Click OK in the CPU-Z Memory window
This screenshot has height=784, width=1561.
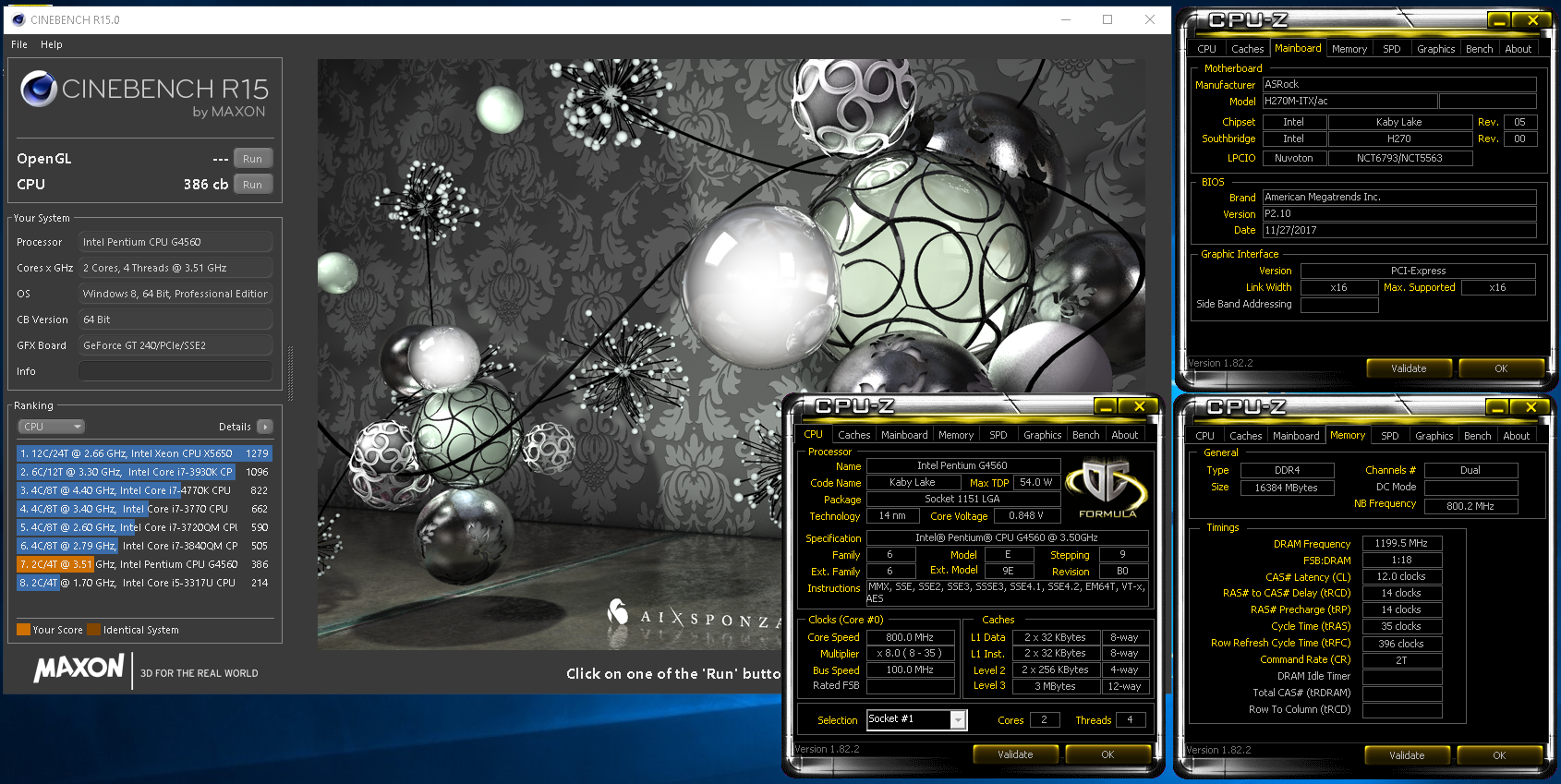click(x=1499, y=755)
